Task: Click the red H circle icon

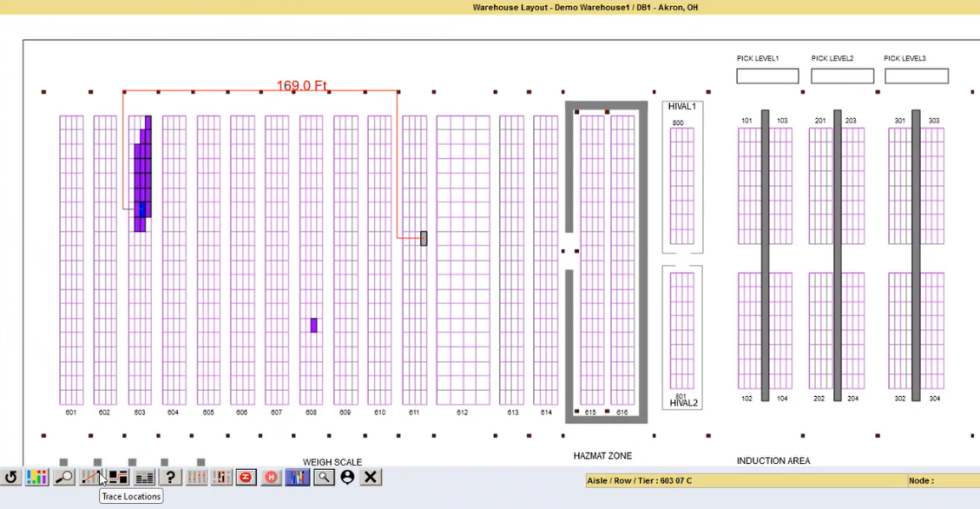Action: tap(271, 477)
